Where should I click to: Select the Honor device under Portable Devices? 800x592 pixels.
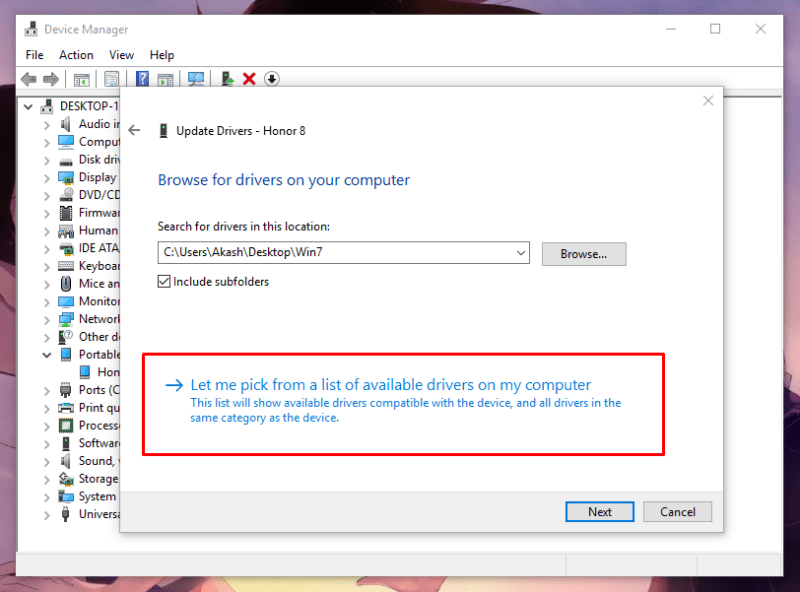(x=99, y=372)
